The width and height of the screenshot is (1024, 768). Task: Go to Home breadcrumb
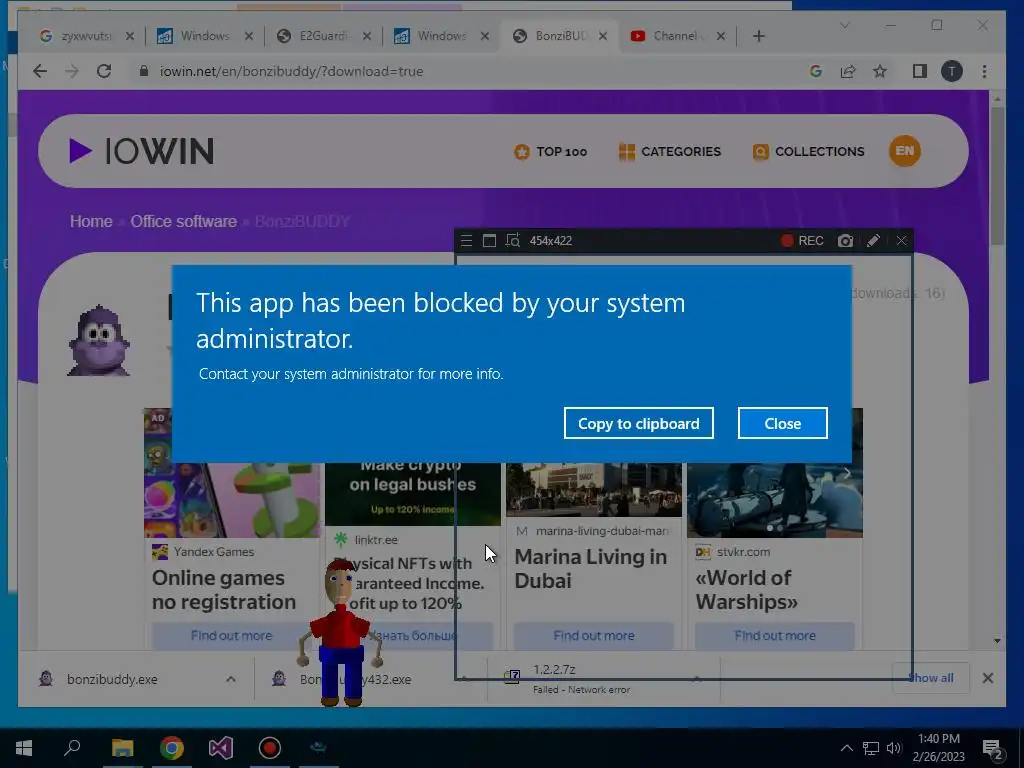(91, 221)
